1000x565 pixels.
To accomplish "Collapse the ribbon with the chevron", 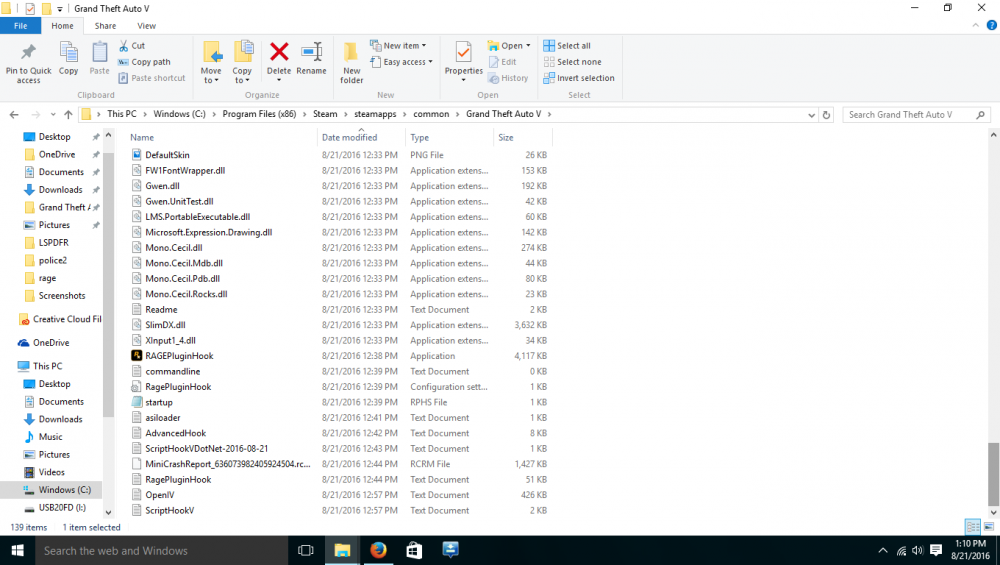I will coord(975,26).
